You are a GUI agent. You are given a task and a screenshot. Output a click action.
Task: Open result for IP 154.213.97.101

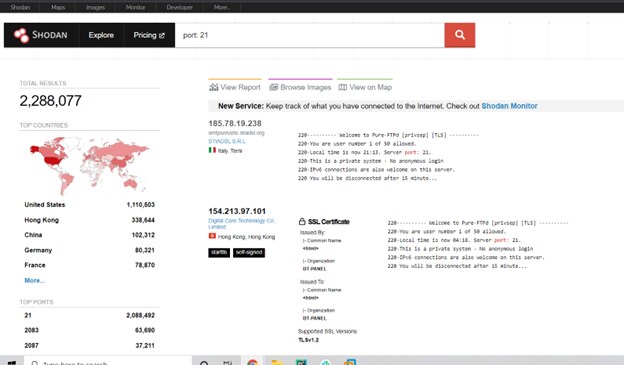pyautogui.click(x=237, y=211)
